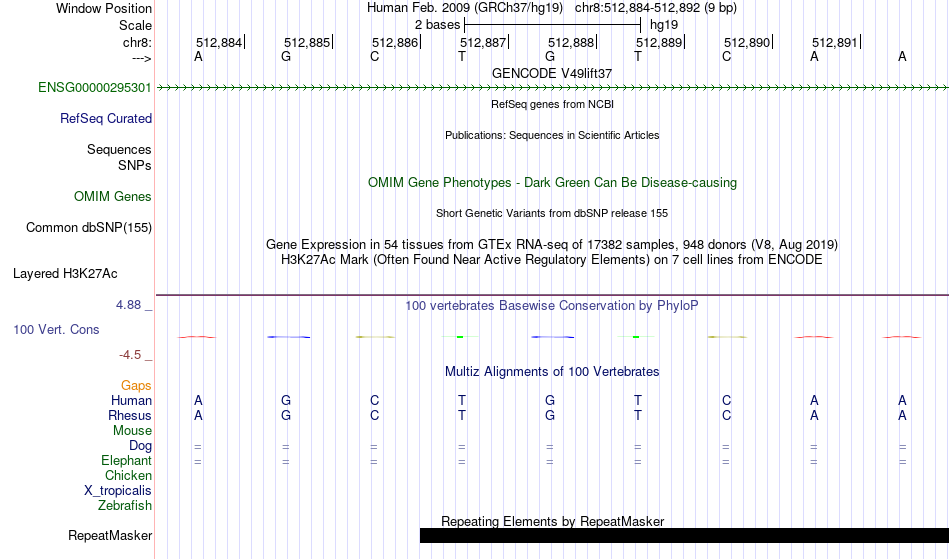Select the Common dbSNP(155) track label
Viewport: 950px width, 559px height.
coord(89,228)
